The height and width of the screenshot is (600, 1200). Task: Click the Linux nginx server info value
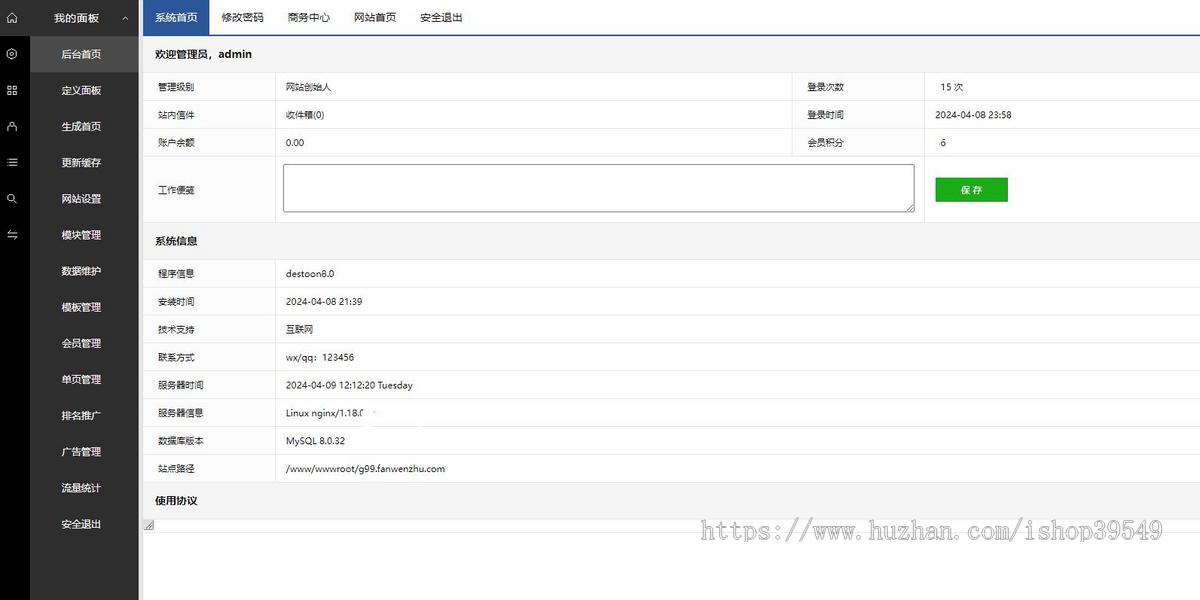pos(325,413)
